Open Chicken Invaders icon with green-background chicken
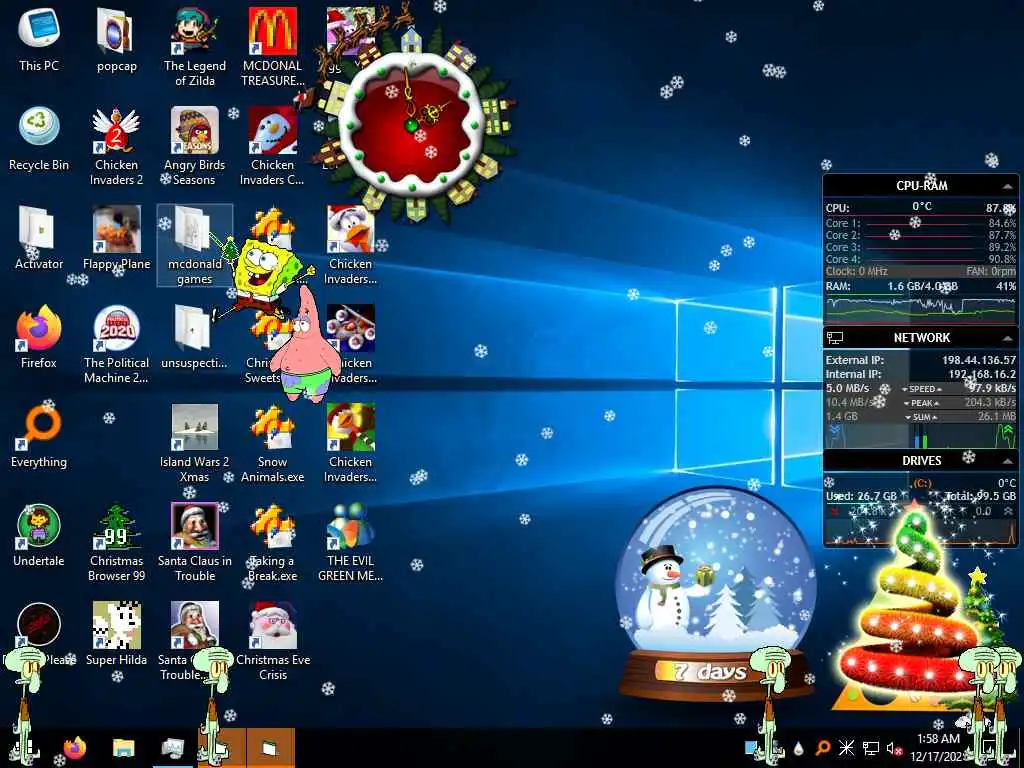Viewport: 1024px width, 768px height. point(351,443)
